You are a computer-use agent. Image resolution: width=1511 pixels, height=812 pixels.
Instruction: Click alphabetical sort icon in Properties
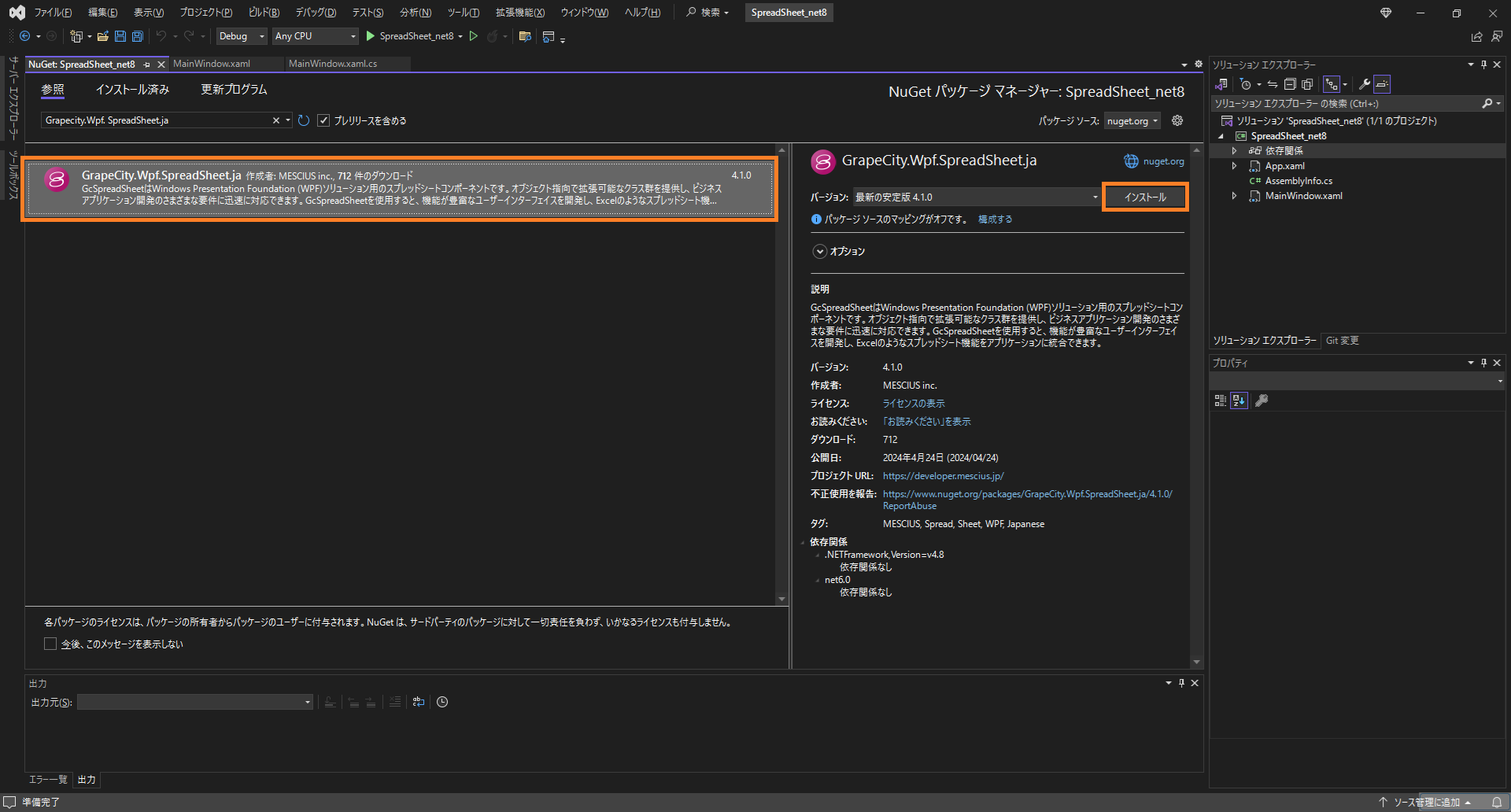coord(1239,400)
